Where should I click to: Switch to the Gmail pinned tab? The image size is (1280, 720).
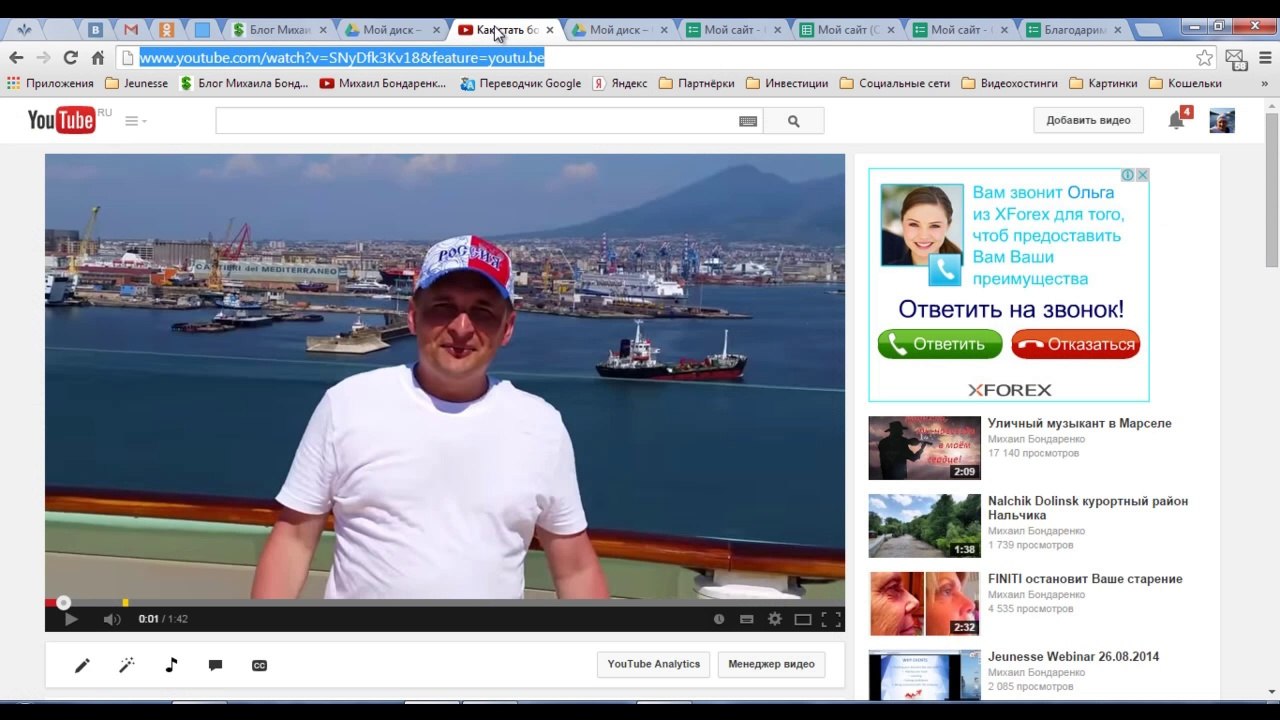point(131,30)
